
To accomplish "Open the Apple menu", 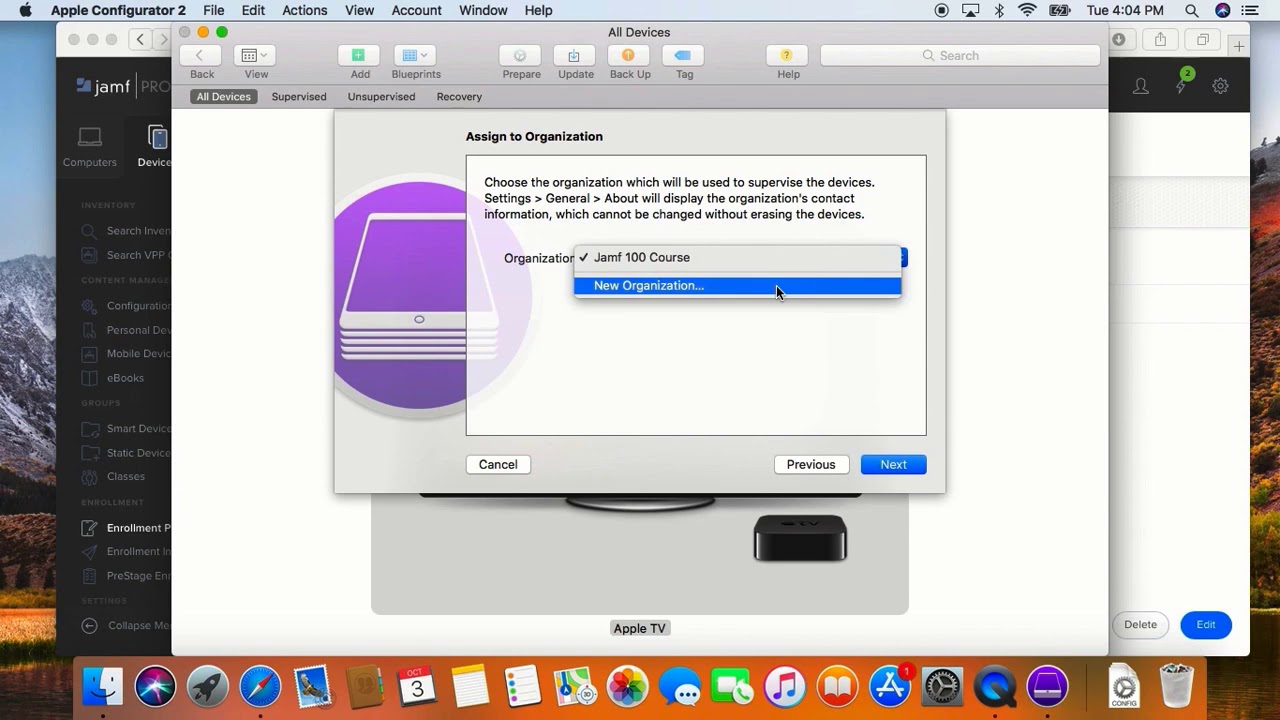I will [26, 11].
